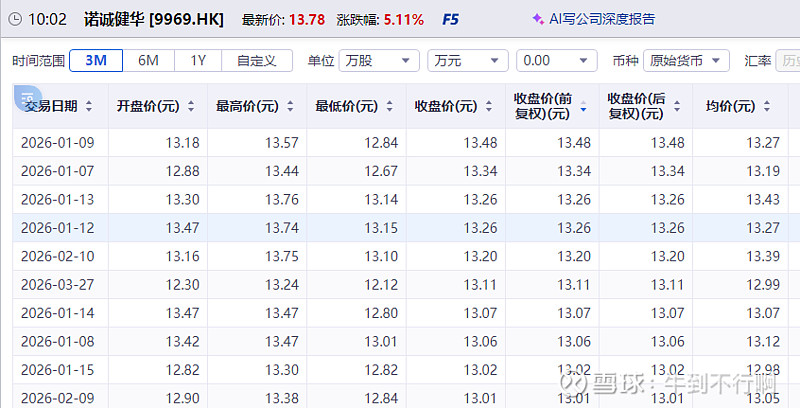The height and width of the screenshot is (408, 800).
Task: Select the row dated 2026-01-13
Action: (406, 199)
